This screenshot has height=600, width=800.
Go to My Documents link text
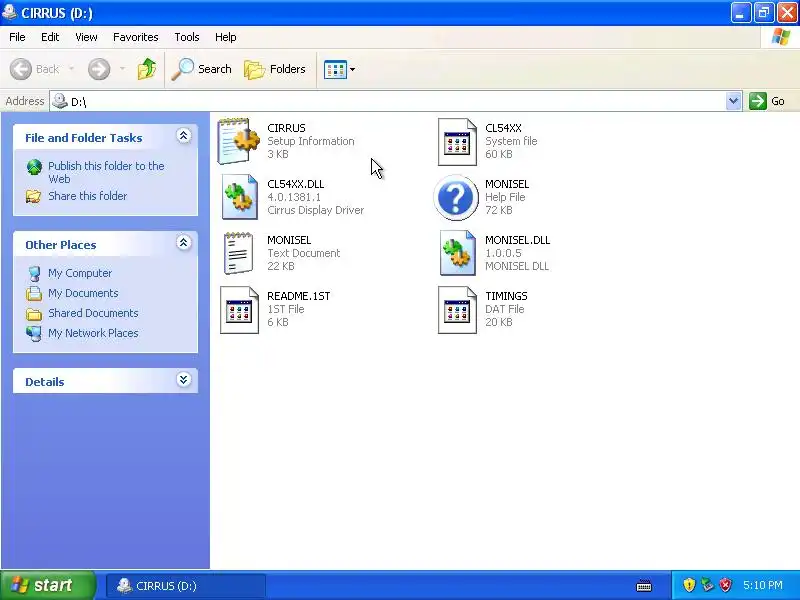tap(83, 293)
